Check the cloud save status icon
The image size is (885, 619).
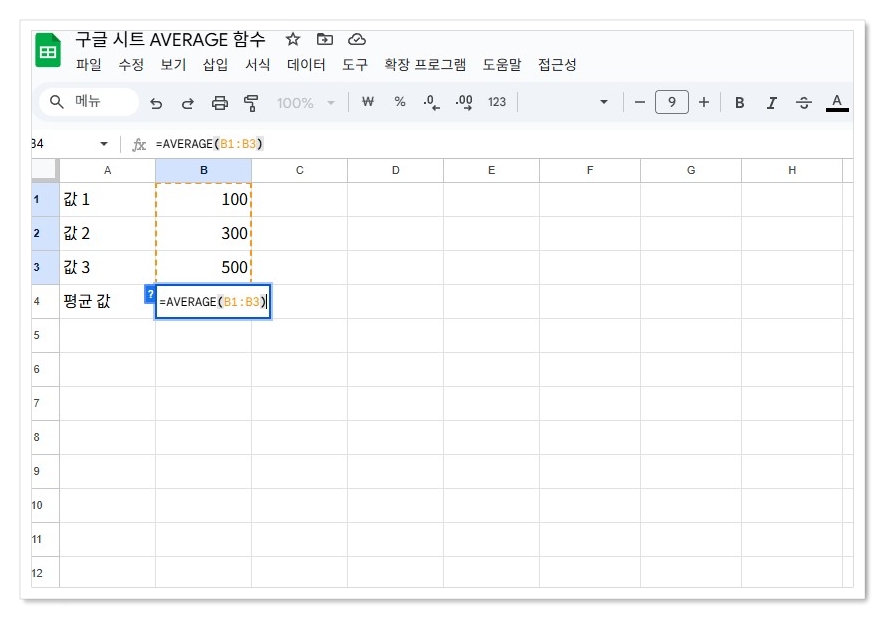(357, 39)
